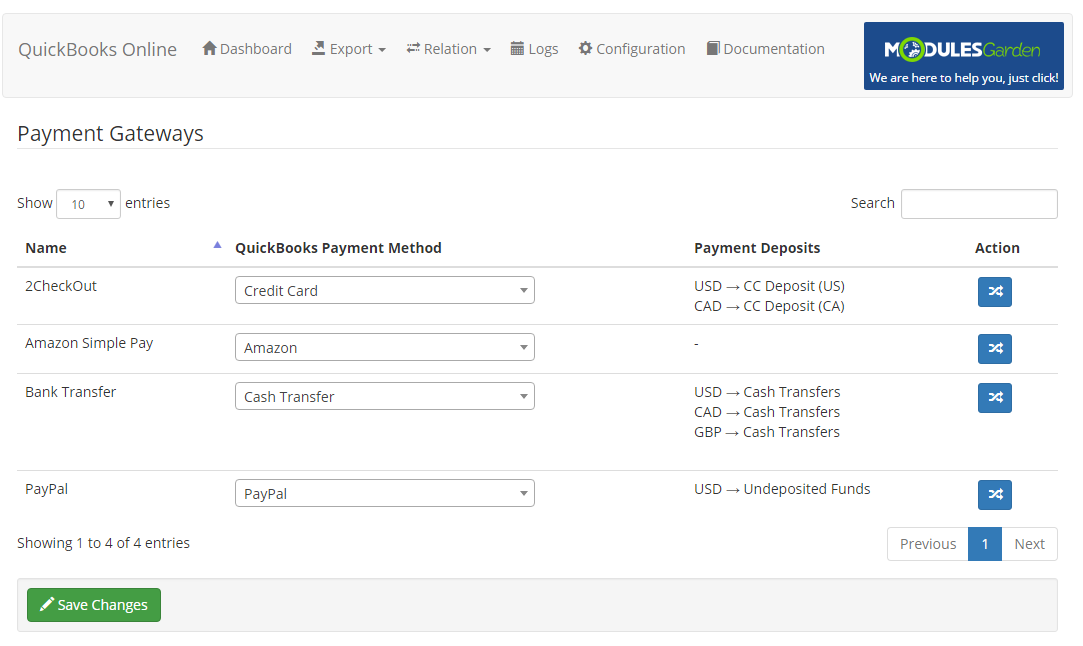This screenshot has height=646, width=1083.
Task: Open the Amazon Simple Pay payment method dropdown
Action: point(385,348)
